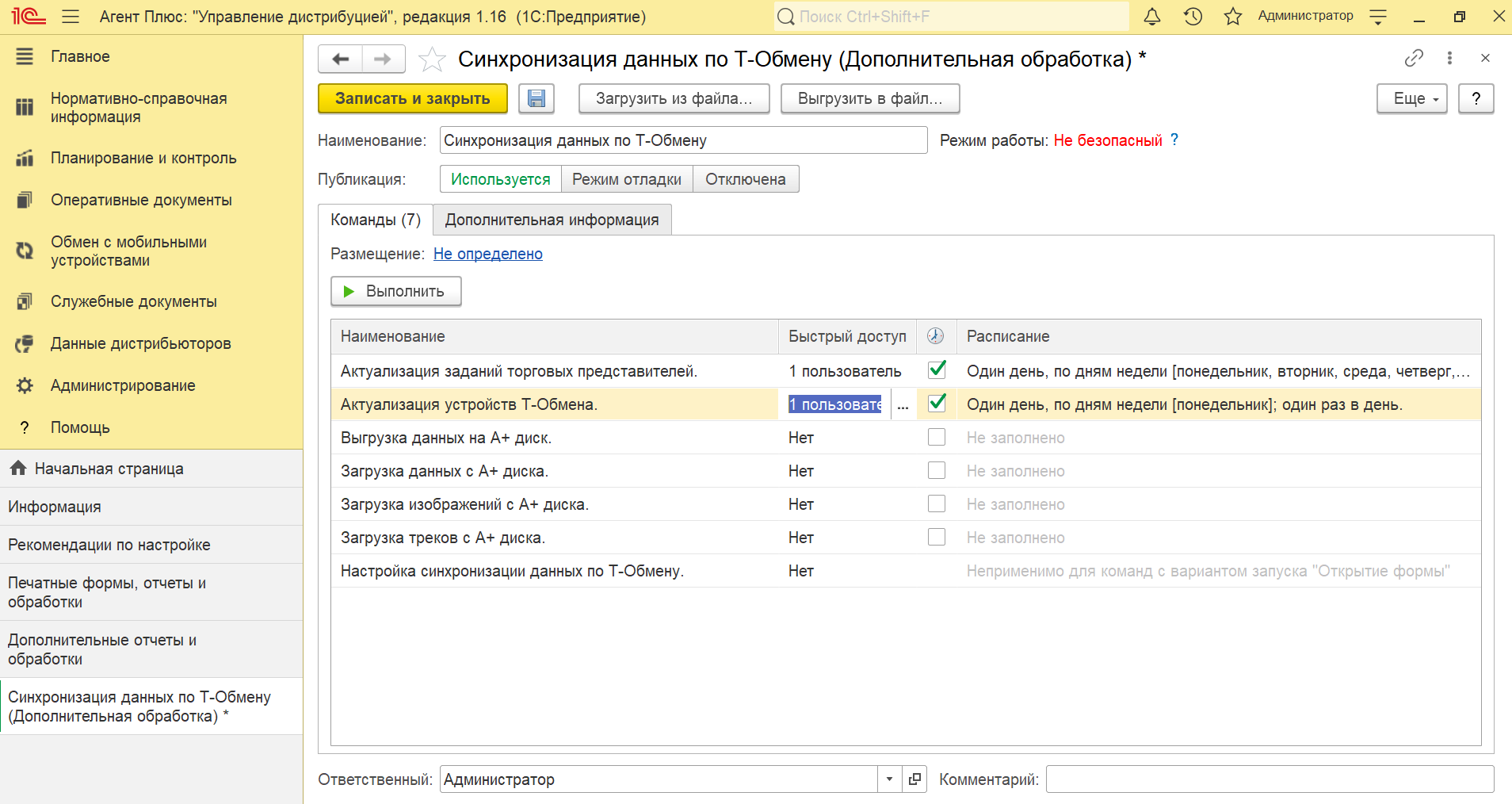This screenshot has height=804, width=1512.
Task: Select Синхронизация данных по Т-Обмену panel item
Action: point(151,706)
